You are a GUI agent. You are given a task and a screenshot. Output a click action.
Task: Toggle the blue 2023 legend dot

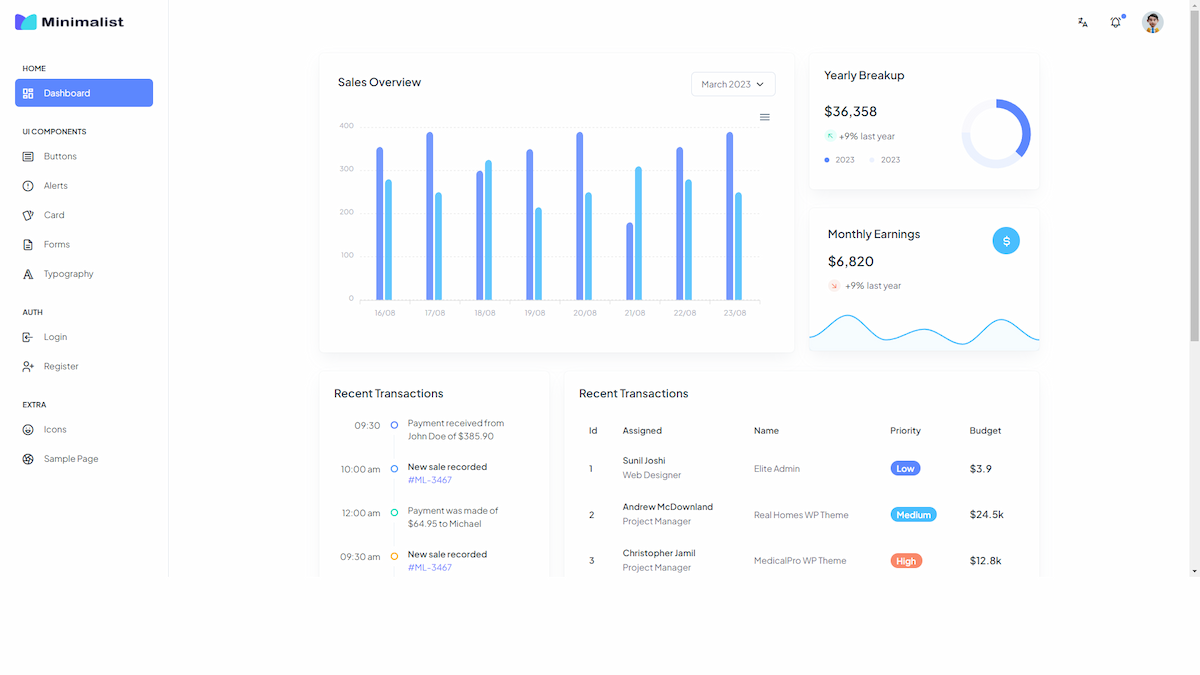[827, 160]
